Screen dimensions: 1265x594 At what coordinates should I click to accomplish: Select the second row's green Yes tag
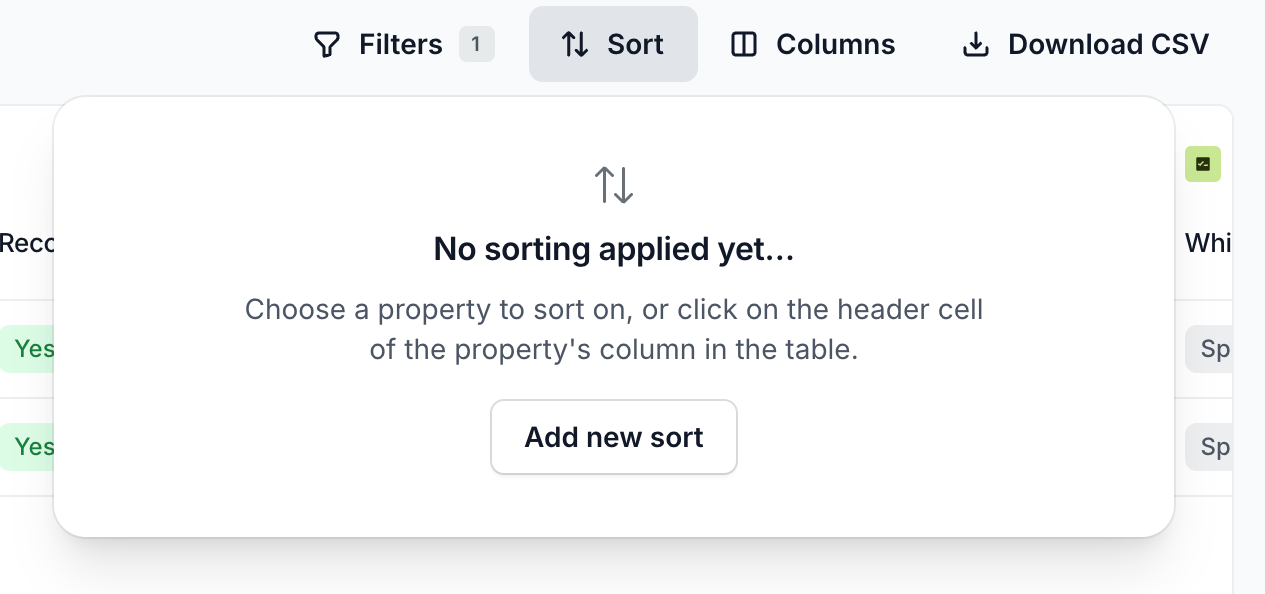[32, 447]
